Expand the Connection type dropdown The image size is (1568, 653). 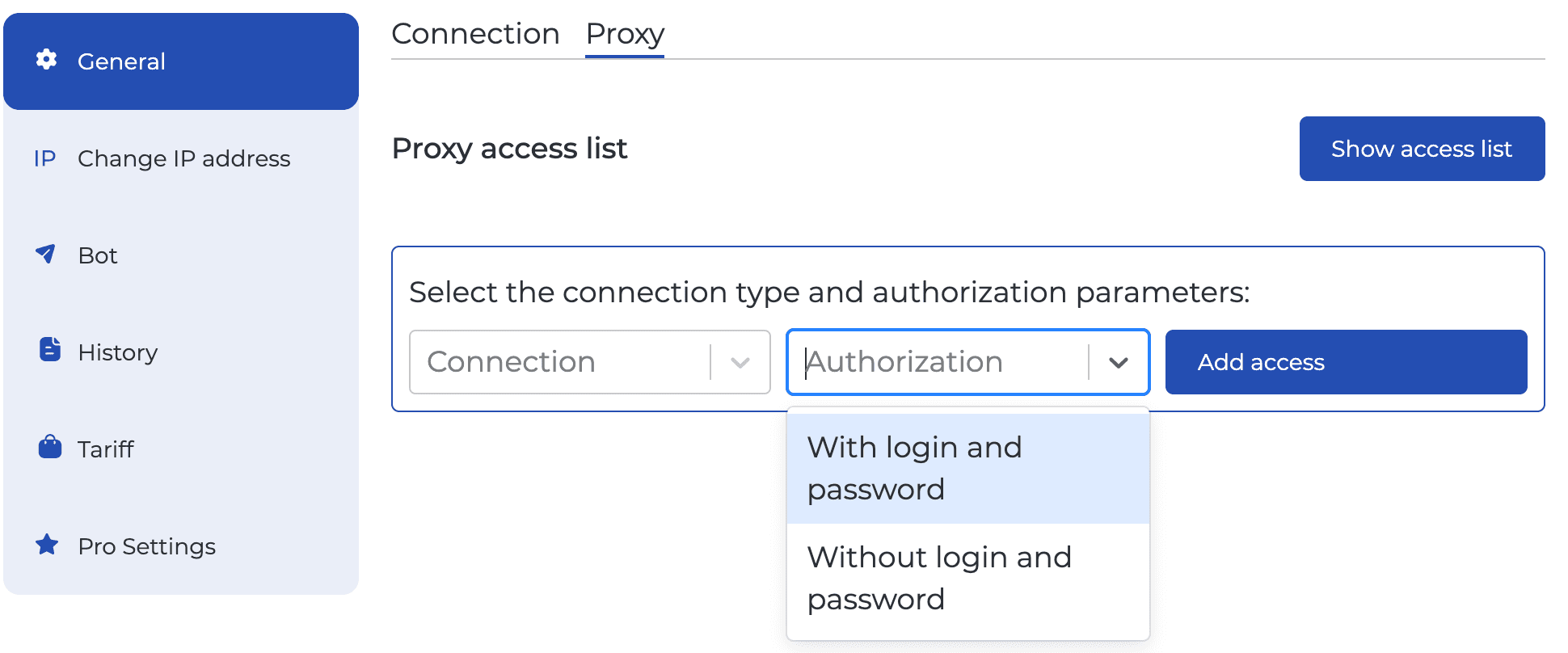739,361
